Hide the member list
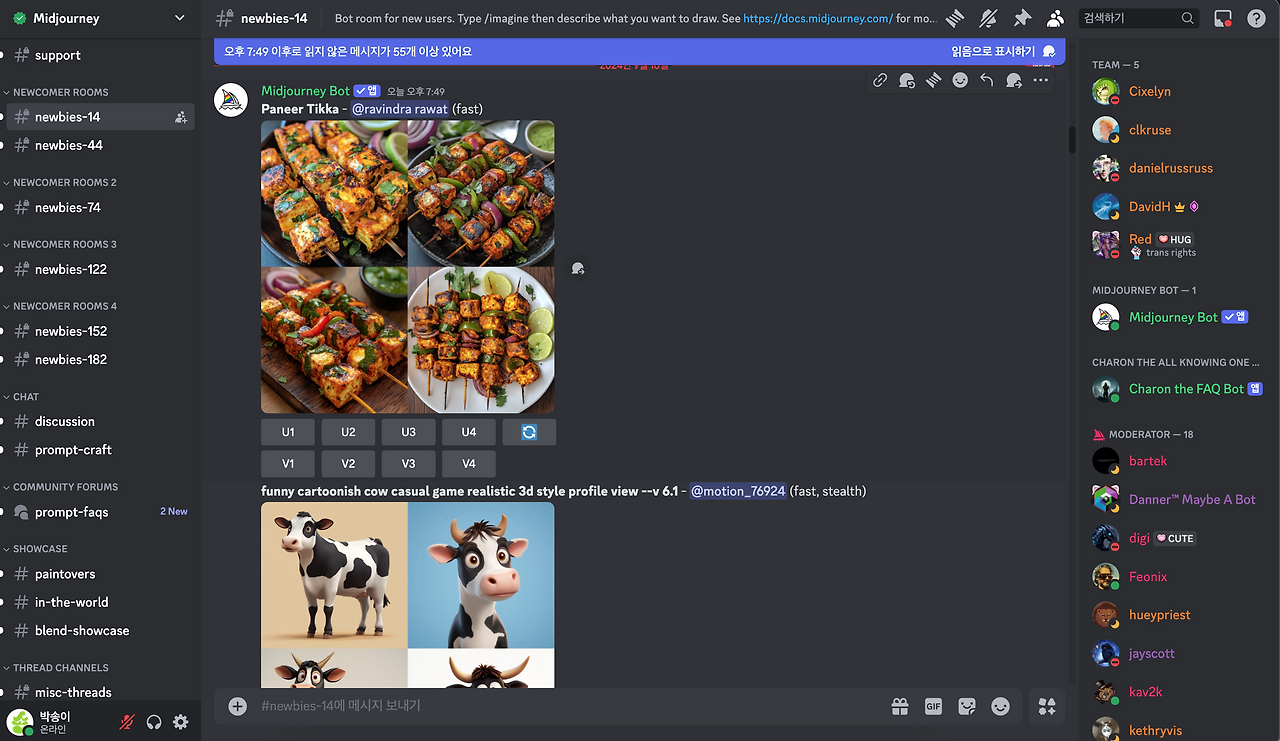The image size is (1280, 741). [x=1055, y=18]
